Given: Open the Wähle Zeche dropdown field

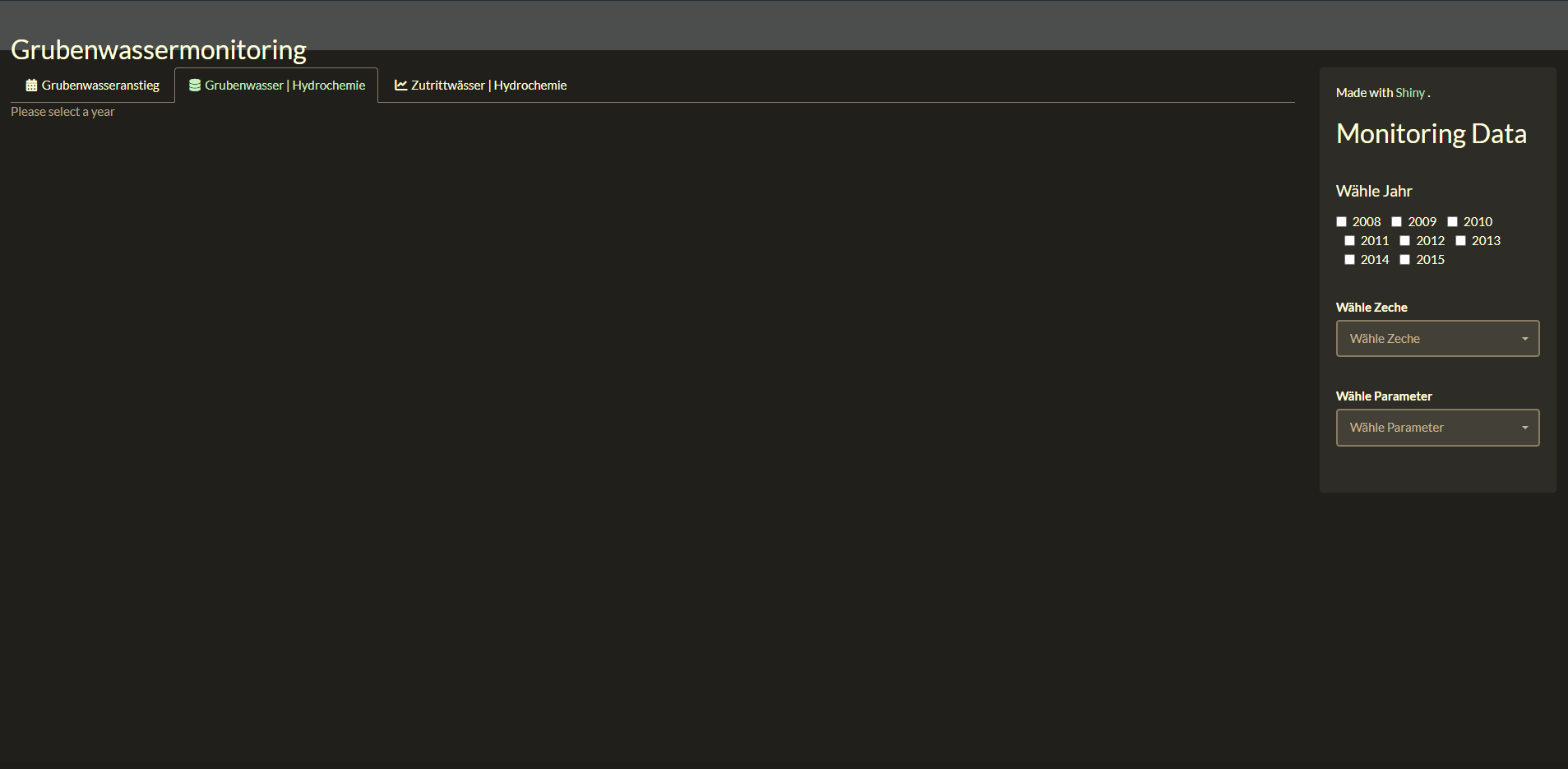Looking at the screenshot, I should (x=1431, y=339).
